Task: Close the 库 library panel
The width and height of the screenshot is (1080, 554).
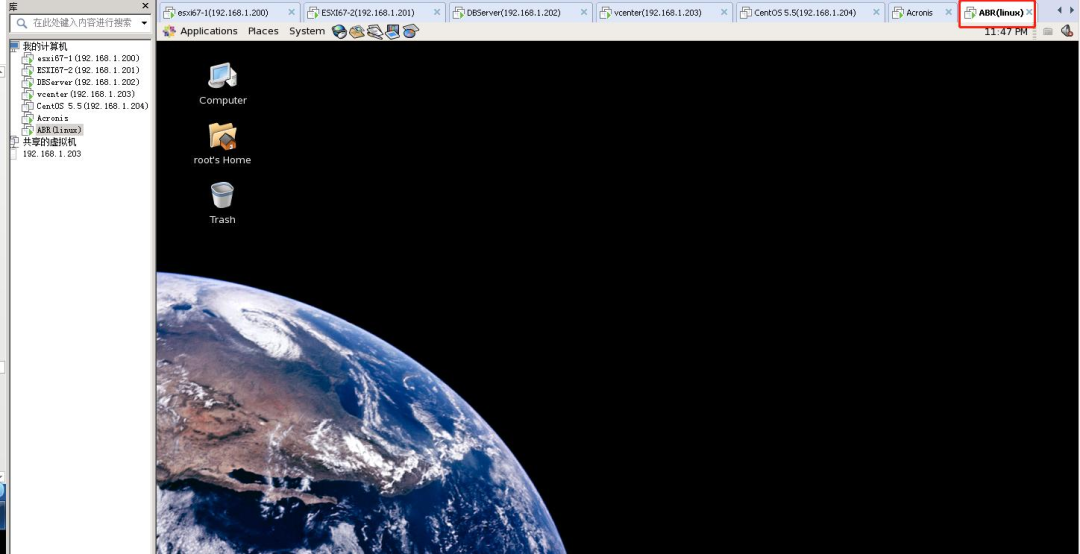Action: (x=145, y=6)
